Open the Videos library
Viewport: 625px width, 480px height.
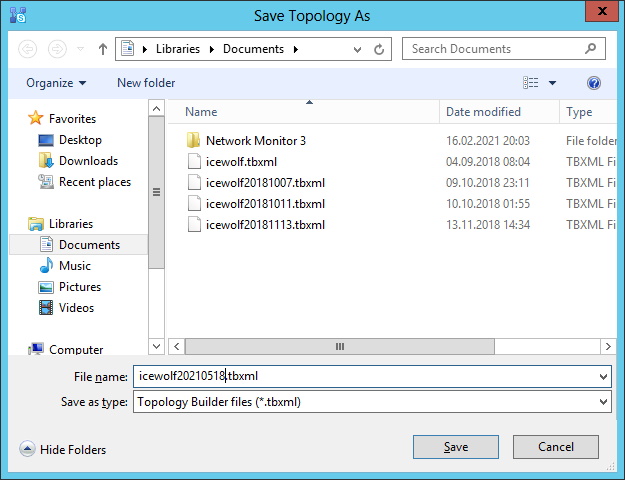[76, 308]
